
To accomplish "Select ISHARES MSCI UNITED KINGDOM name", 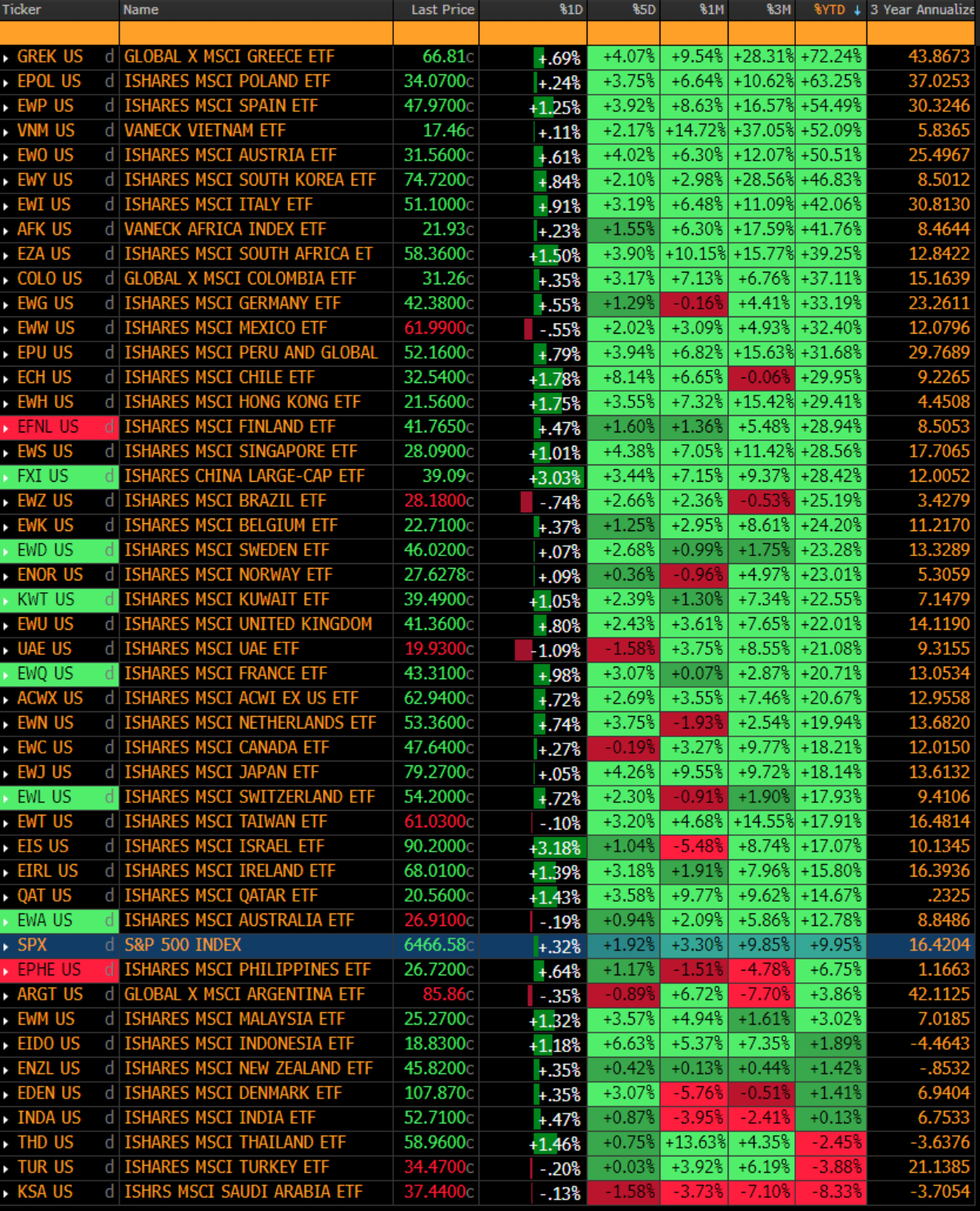I will (x=248, y=624).
